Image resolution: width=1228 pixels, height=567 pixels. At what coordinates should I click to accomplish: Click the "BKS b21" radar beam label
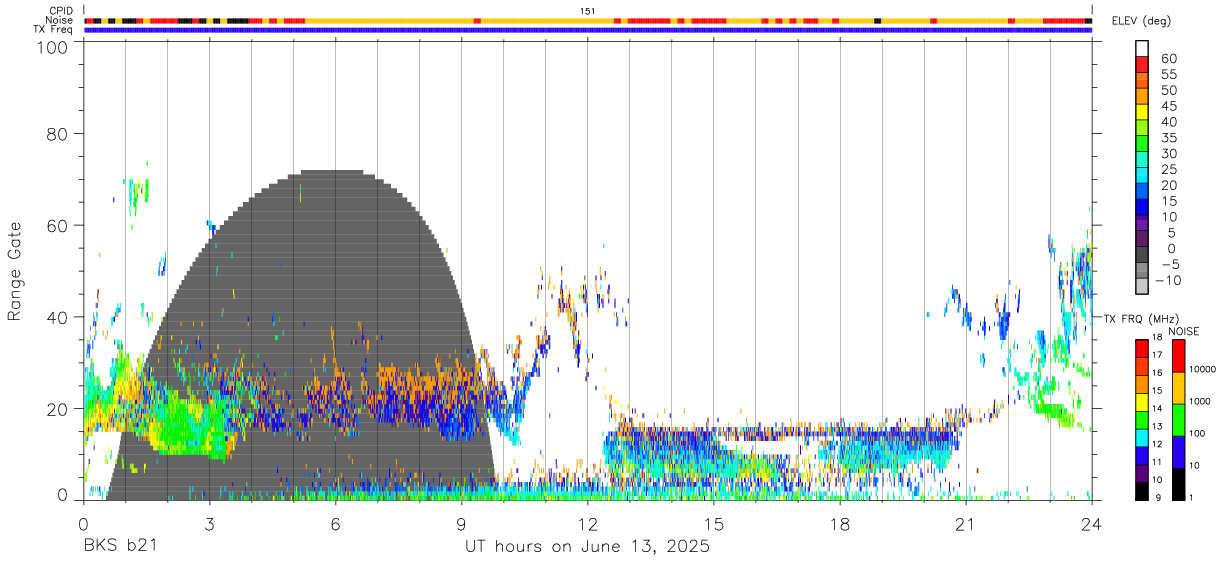pyautogui.click(x=119, y=546)
